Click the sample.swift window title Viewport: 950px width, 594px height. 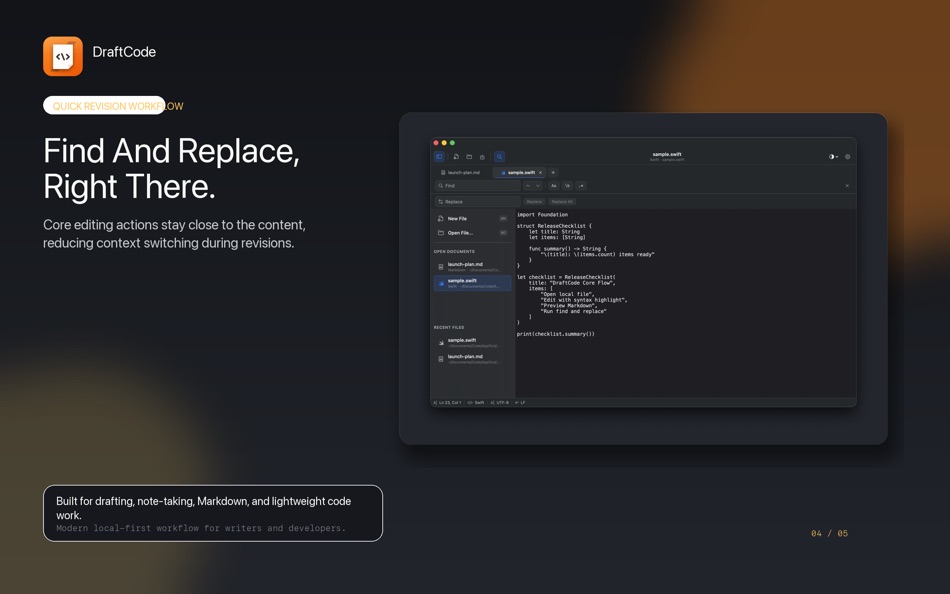[667, 156]
